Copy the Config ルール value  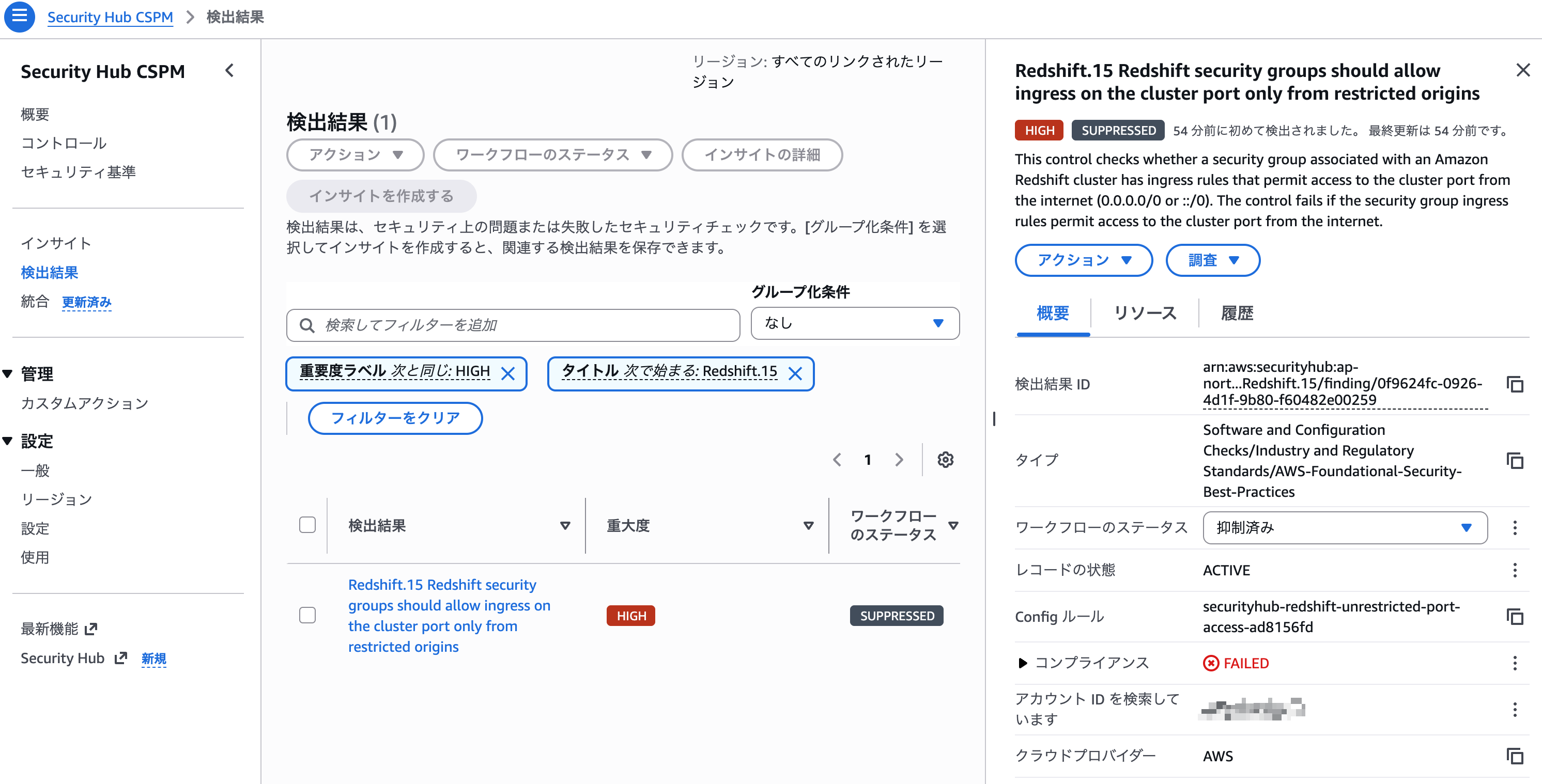click(x=1515, y=617)
